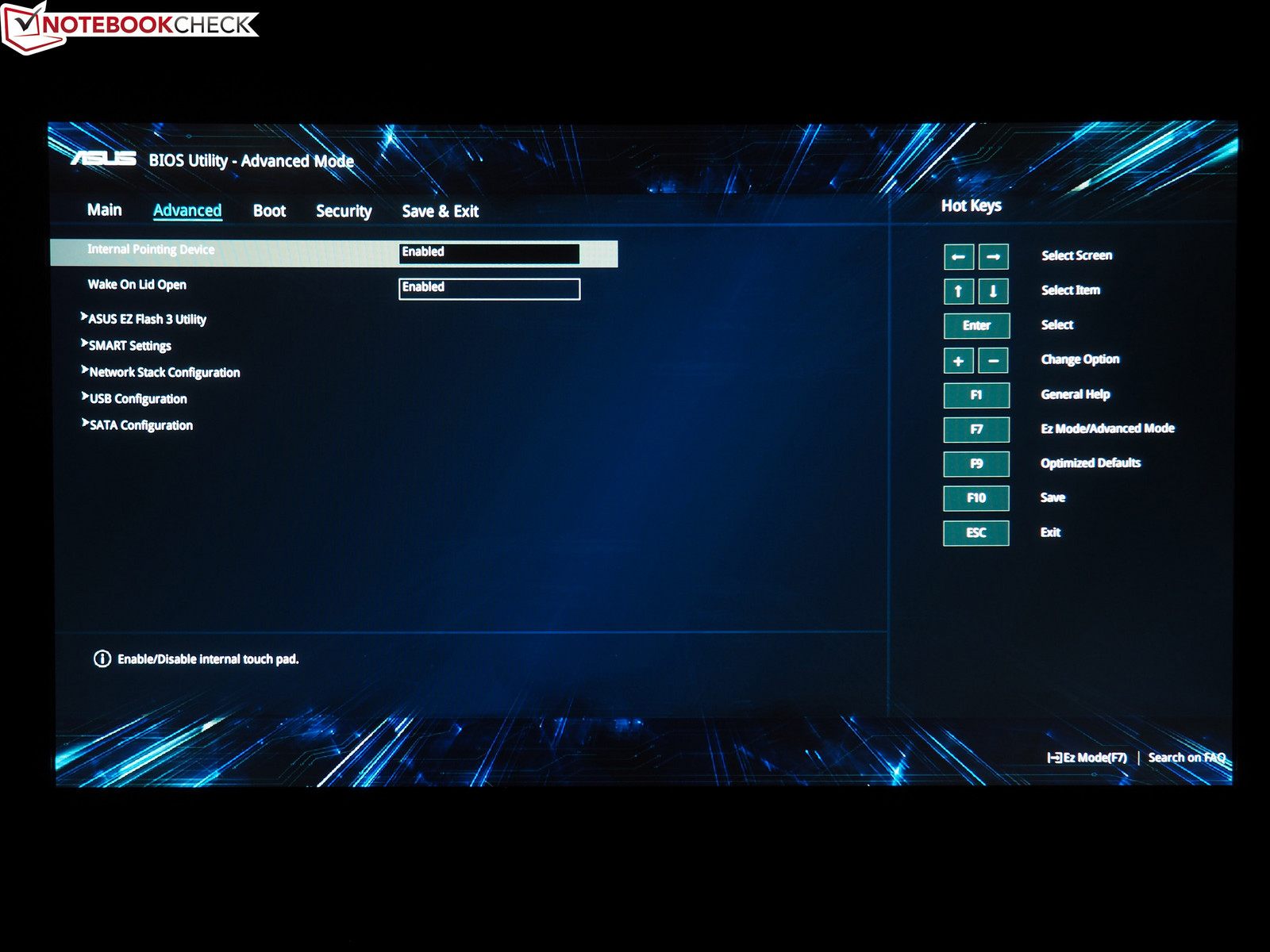Click the Exit hot key label
The height and width of the screenshot is (952, 1270).
(x=1051, y=532)
